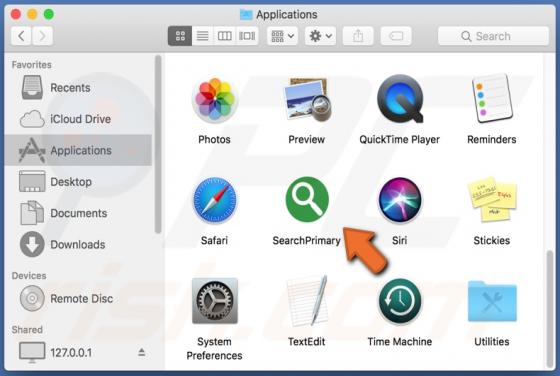Open iCloud Drive in the sidebar
Viewport: 560px width, 376px height.
pyautogui.click(x=79, y=119)
